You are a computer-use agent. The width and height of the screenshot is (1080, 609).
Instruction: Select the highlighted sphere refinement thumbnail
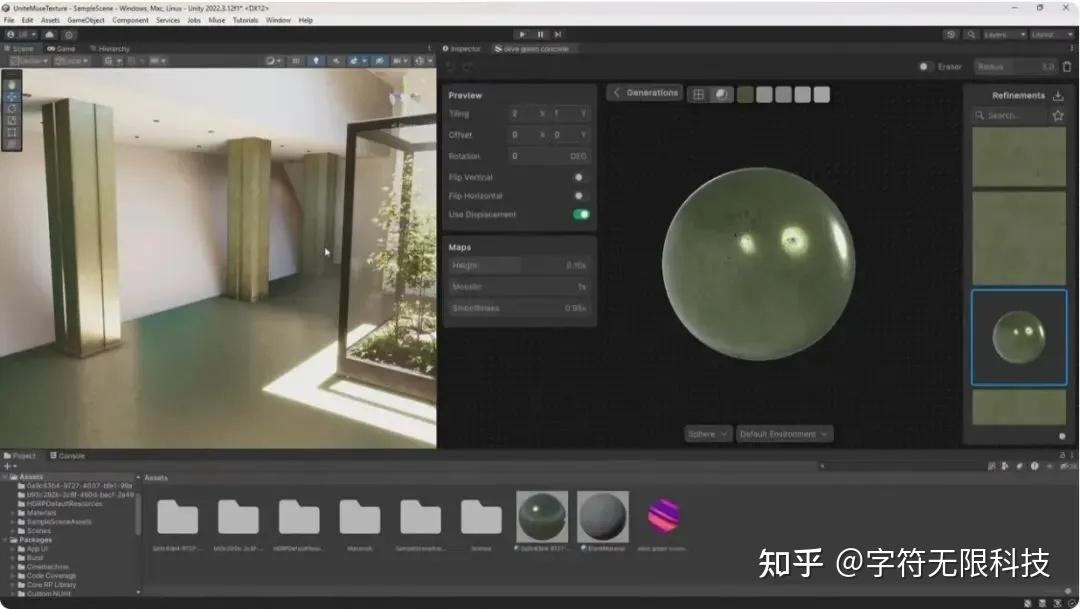[x=1019, y=337]
